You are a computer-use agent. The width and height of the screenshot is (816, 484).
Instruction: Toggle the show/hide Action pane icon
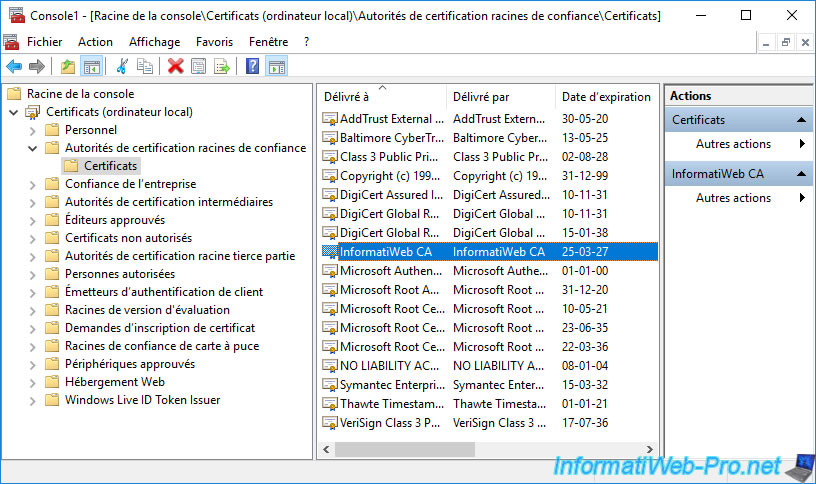click(x=277, y=67)
